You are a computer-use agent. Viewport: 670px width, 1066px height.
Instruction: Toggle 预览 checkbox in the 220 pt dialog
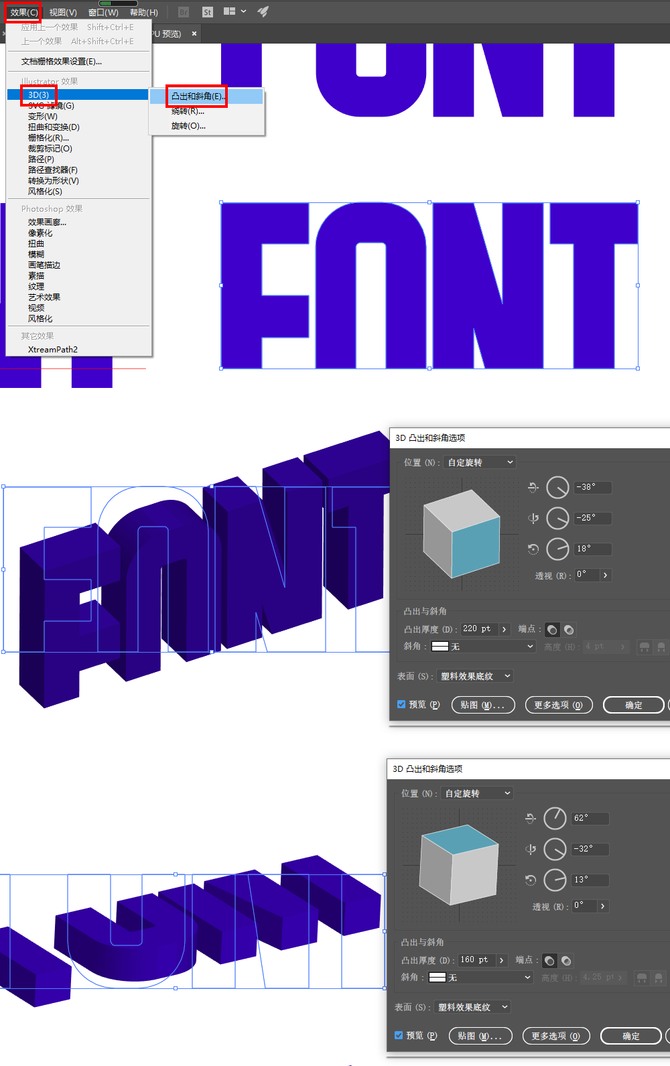pyautogui.click(x=401, y=704)
